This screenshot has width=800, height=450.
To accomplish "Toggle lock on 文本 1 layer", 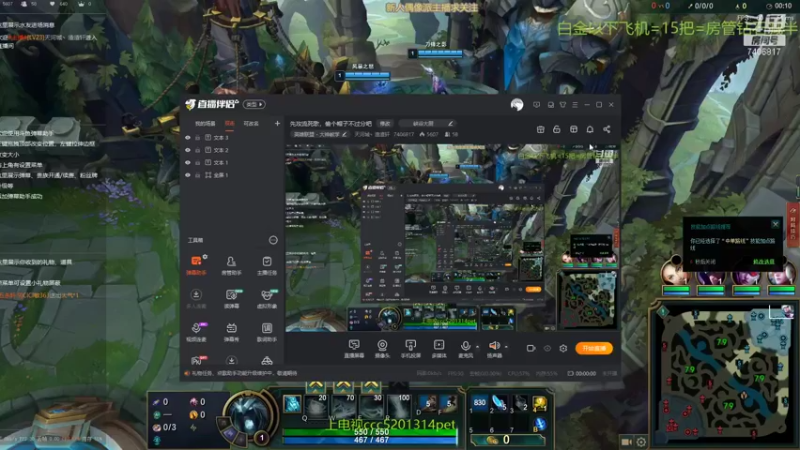I will [x=197, y=163].
